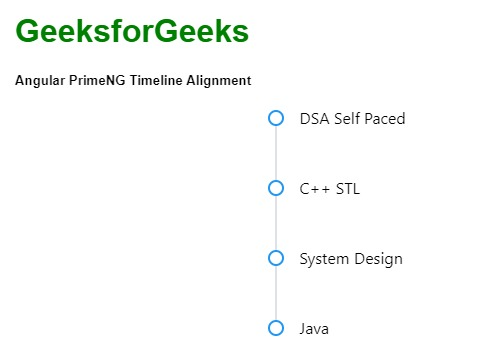
Task: Click the GeeksforGeeks green heading
Action: (132, 31)
